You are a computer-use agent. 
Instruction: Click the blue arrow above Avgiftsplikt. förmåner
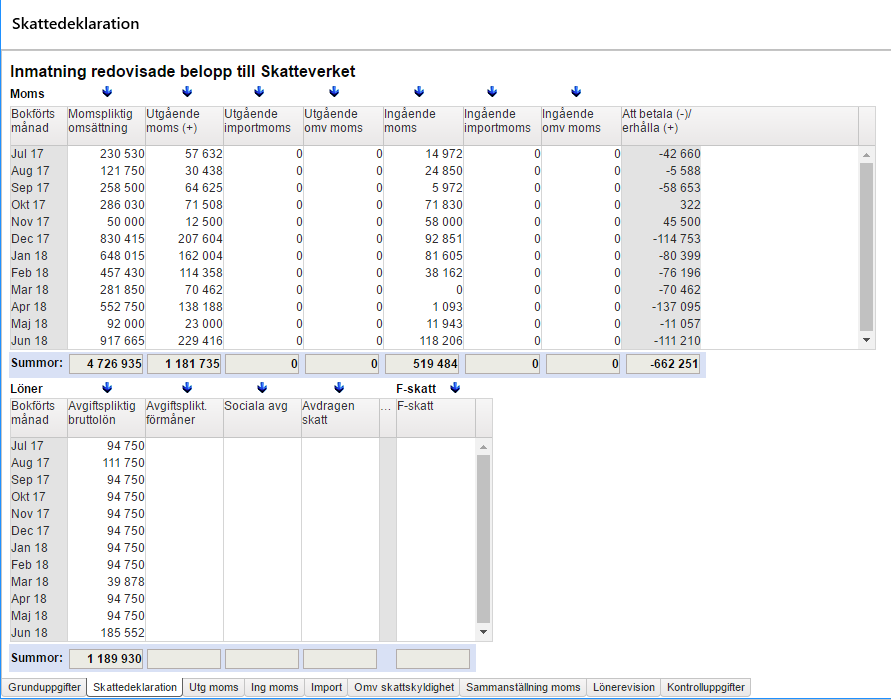(187, 388)
